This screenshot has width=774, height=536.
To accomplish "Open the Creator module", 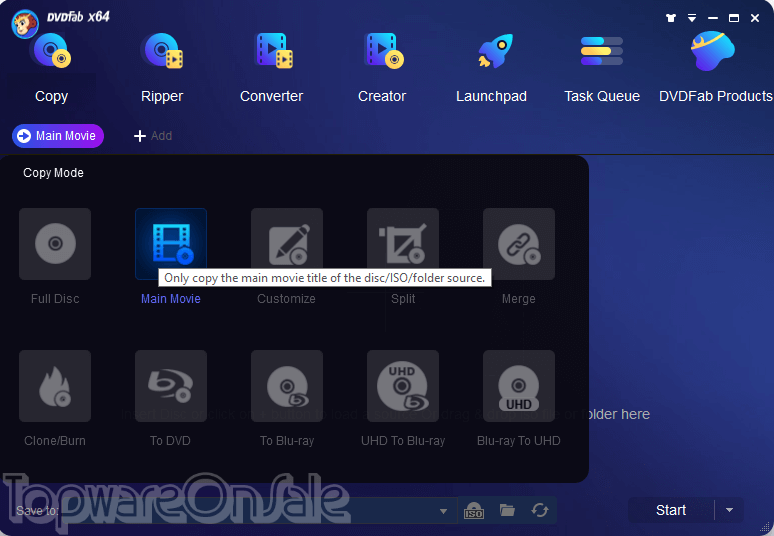I will click(x=382, y=68).
